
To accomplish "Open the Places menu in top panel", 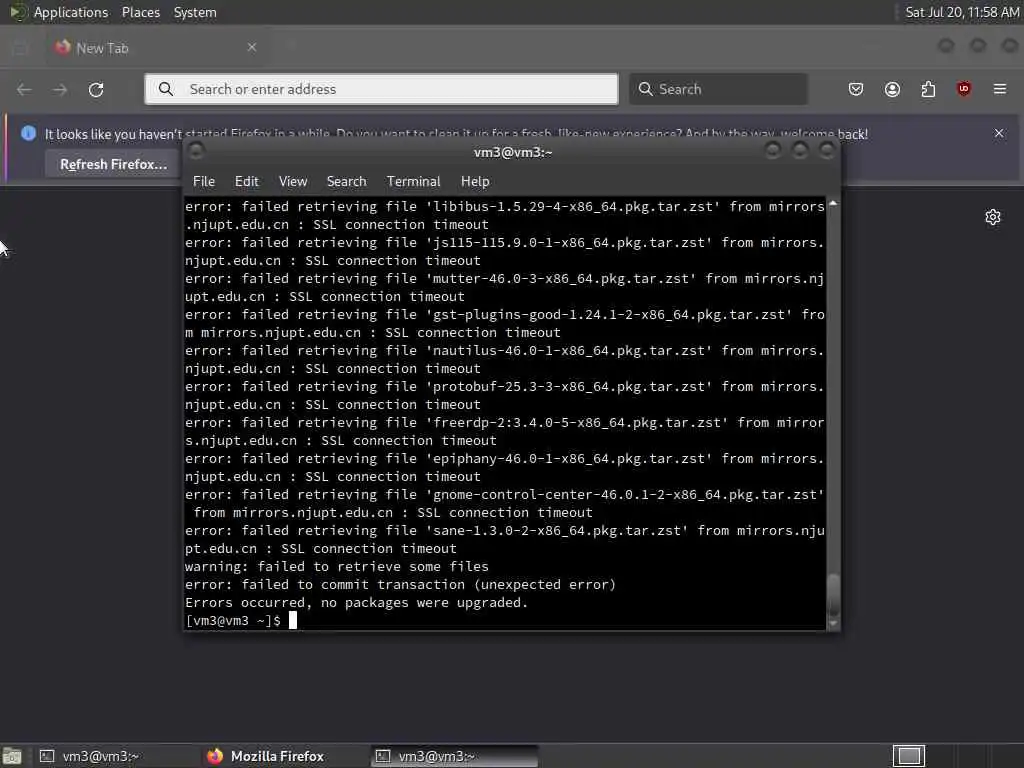I will pos(140,12).
